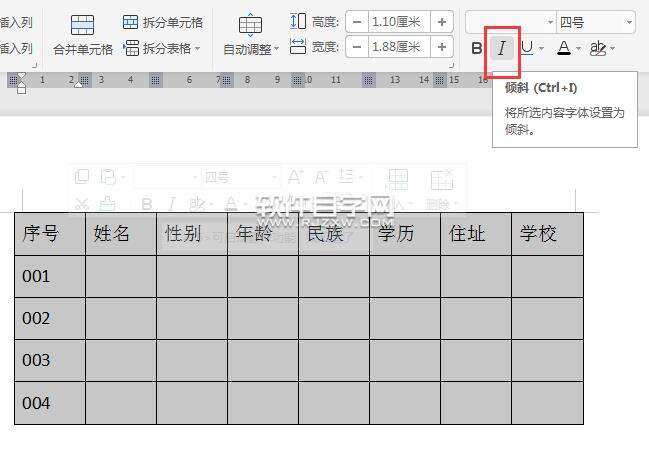The width and height of the screenshot is (649, 466).
Task: Click the line spacing icon in mini toolbar
Action: (x=347, y=177)
